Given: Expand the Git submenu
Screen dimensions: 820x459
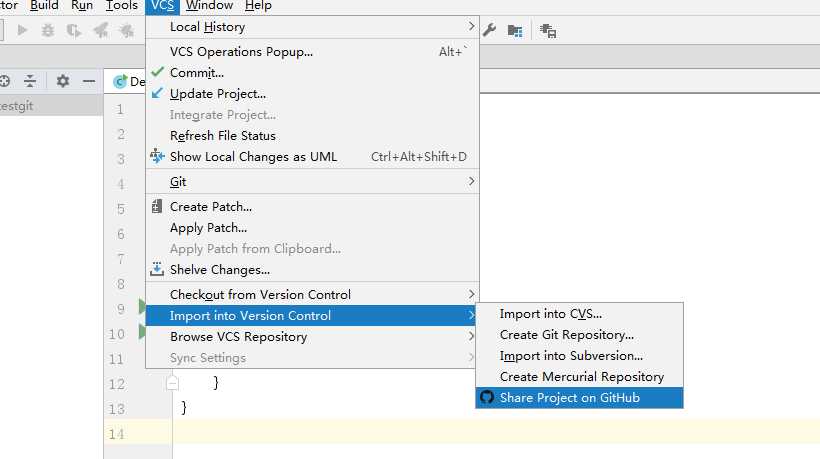Looking at the screenshot, I should pyautogui.click(x=312, y=181).
